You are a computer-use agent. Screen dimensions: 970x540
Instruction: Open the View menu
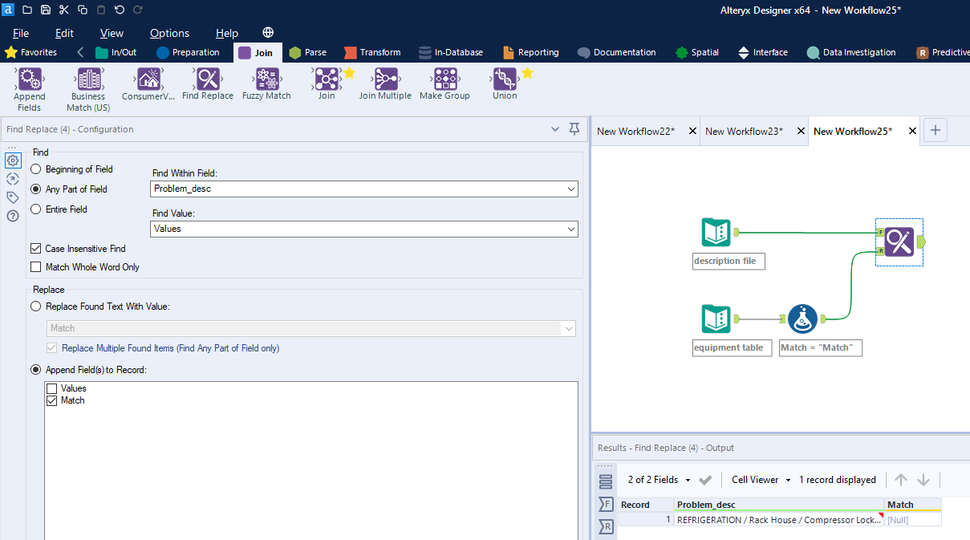[x=111, y=33]
